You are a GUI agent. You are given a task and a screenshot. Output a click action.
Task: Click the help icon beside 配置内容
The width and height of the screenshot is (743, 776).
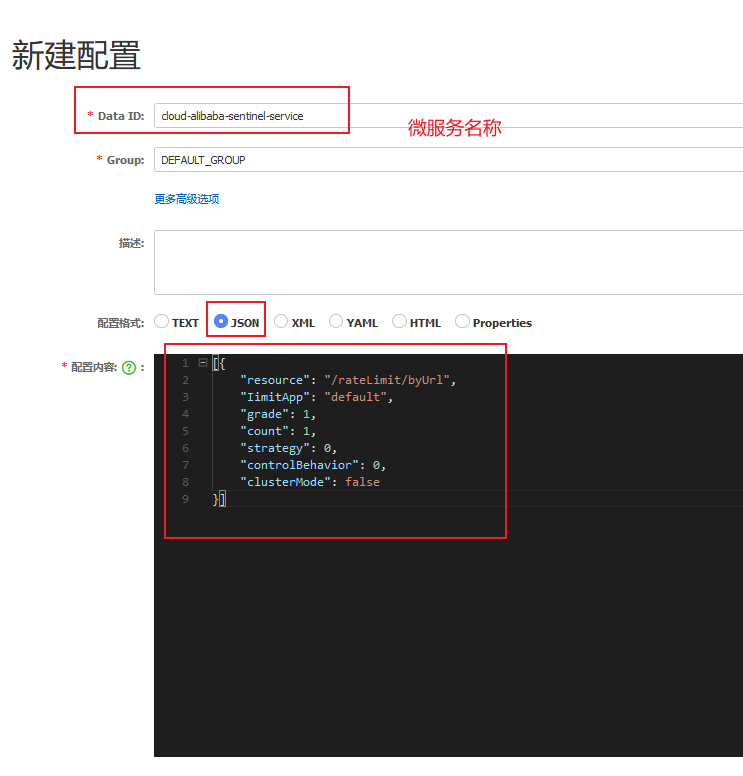128,368
